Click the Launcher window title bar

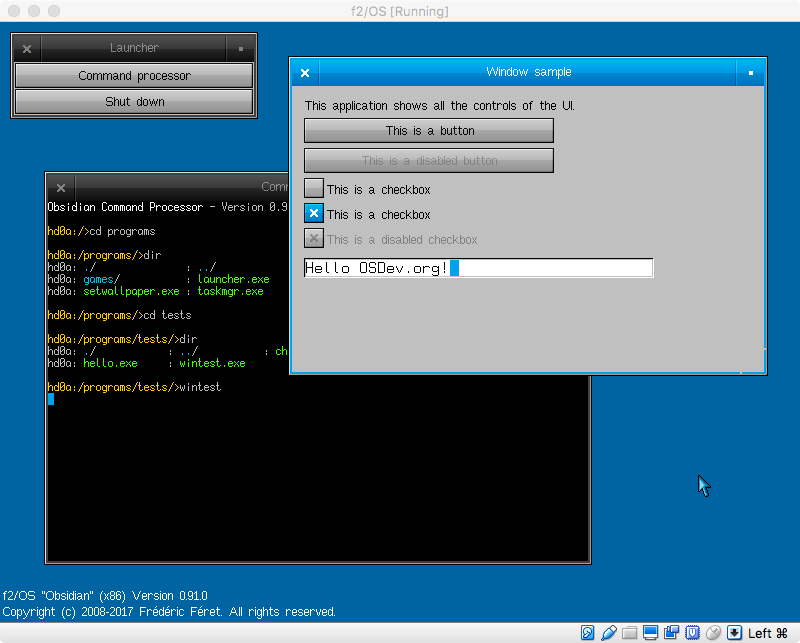coord(134,48)
